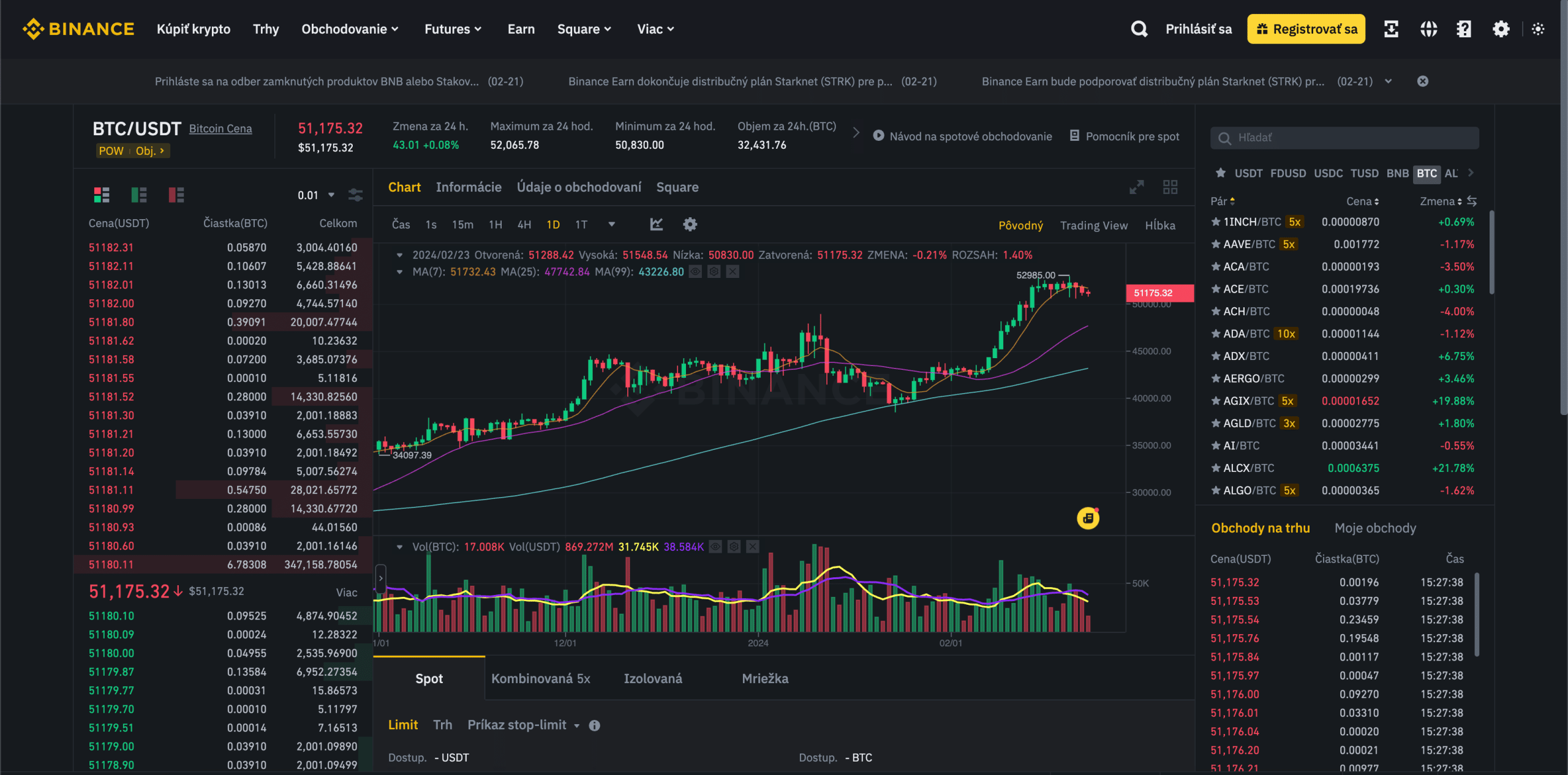This screenshot has width=1568, height=775.
Task: Select the 1T interval
Action: click(x=581, y=225)
